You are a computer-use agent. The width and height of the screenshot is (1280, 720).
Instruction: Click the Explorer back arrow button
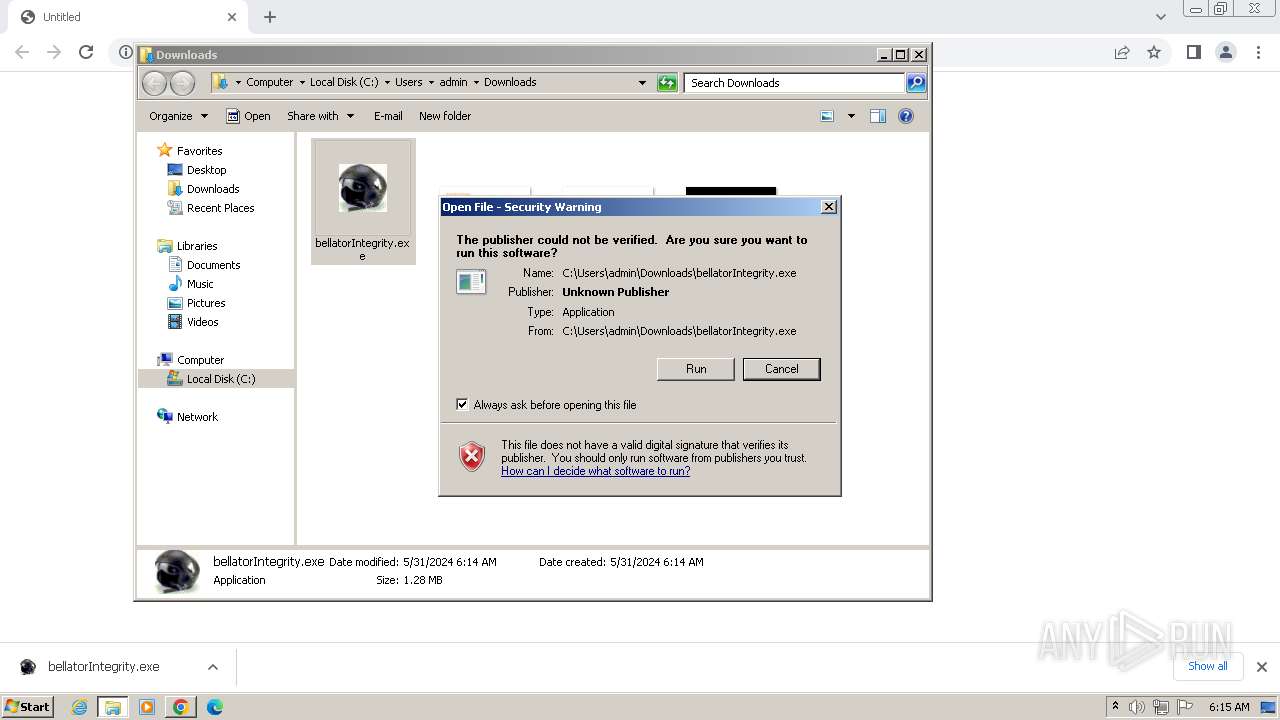click(x=155, y=83)
